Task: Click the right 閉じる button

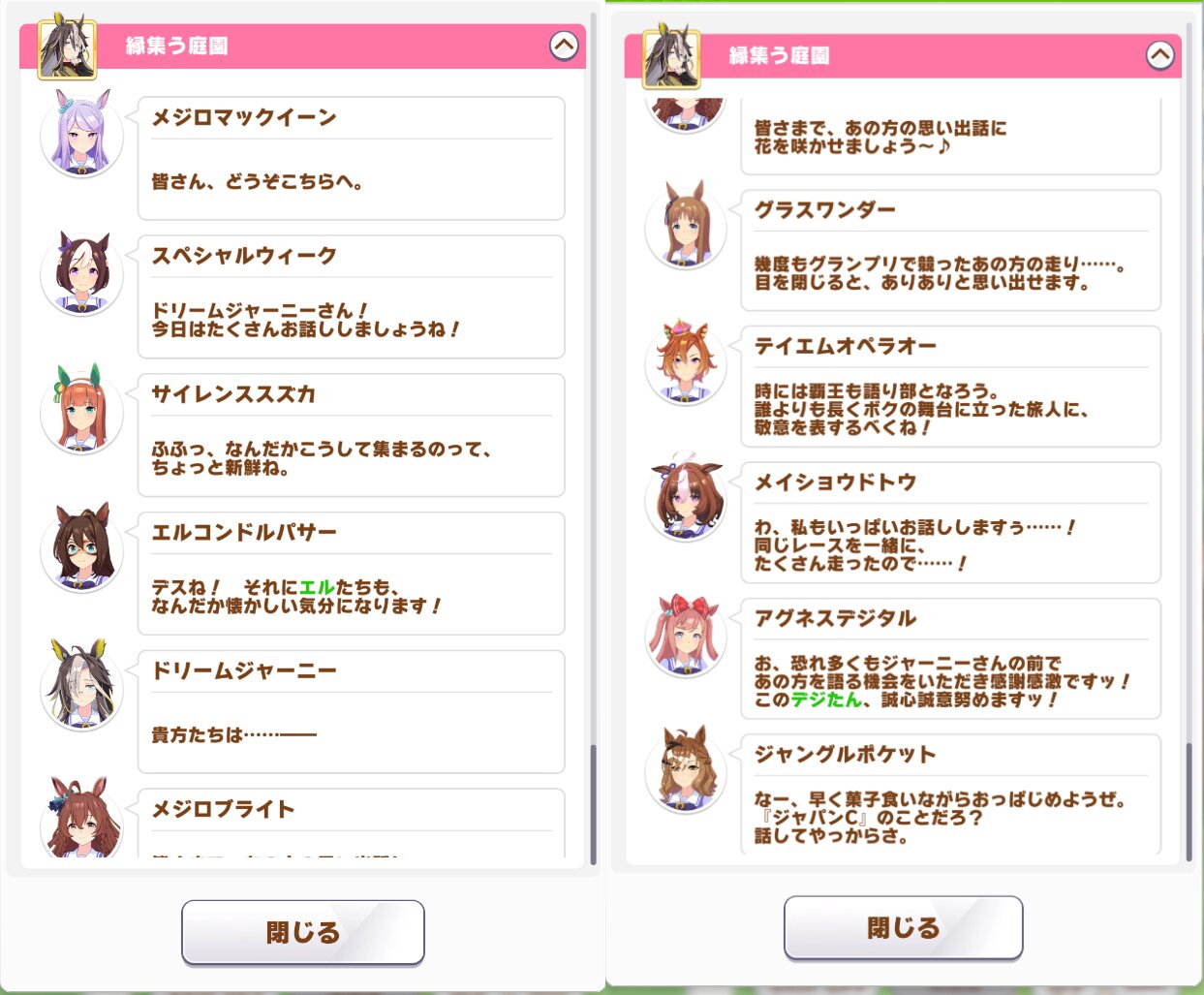Action: point(903,927)
